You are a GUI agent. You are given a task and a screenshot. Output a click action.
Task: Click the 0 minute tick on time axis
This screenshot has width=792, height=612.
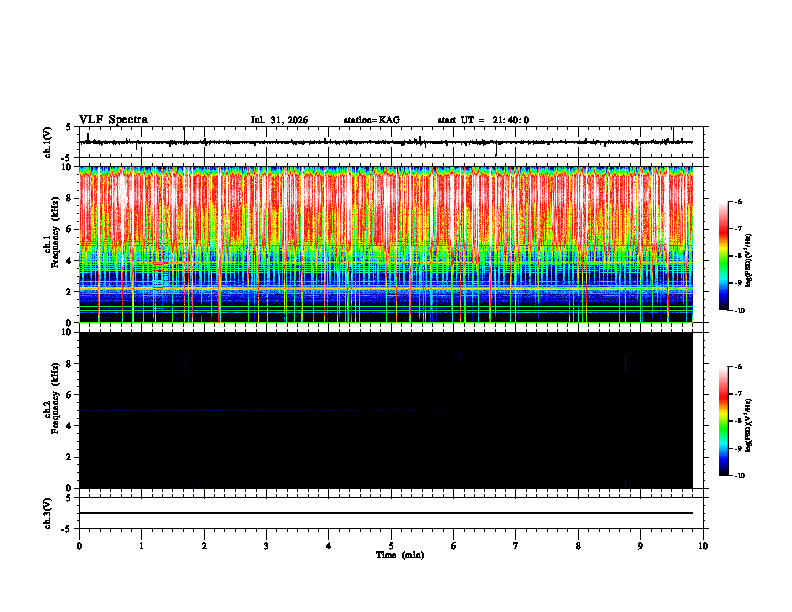pos(79,546)
